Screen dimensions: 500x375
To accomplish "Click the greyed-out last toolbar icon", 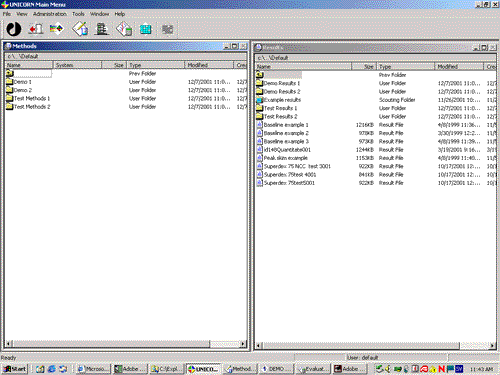I will [167, 29].
